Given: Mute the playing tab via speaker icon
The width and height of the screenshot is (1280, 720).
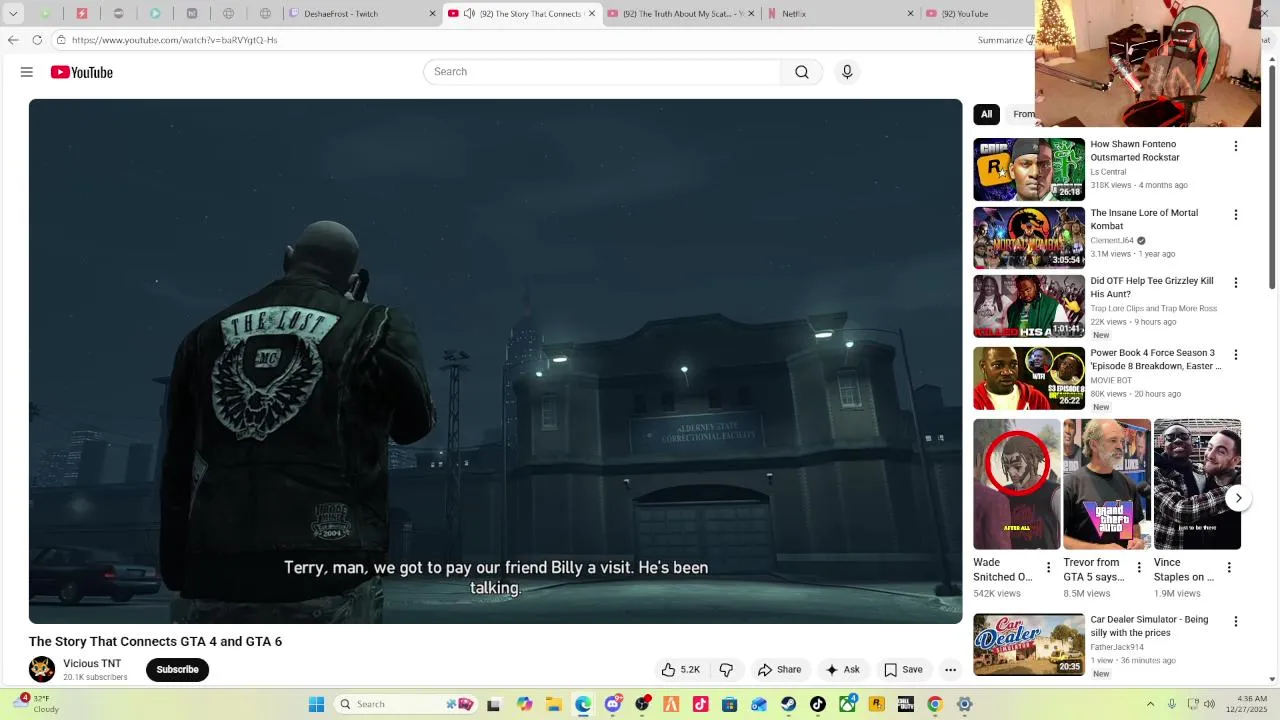Looking at the screenshot, I should pyautogui.click(x=469, y=14).
